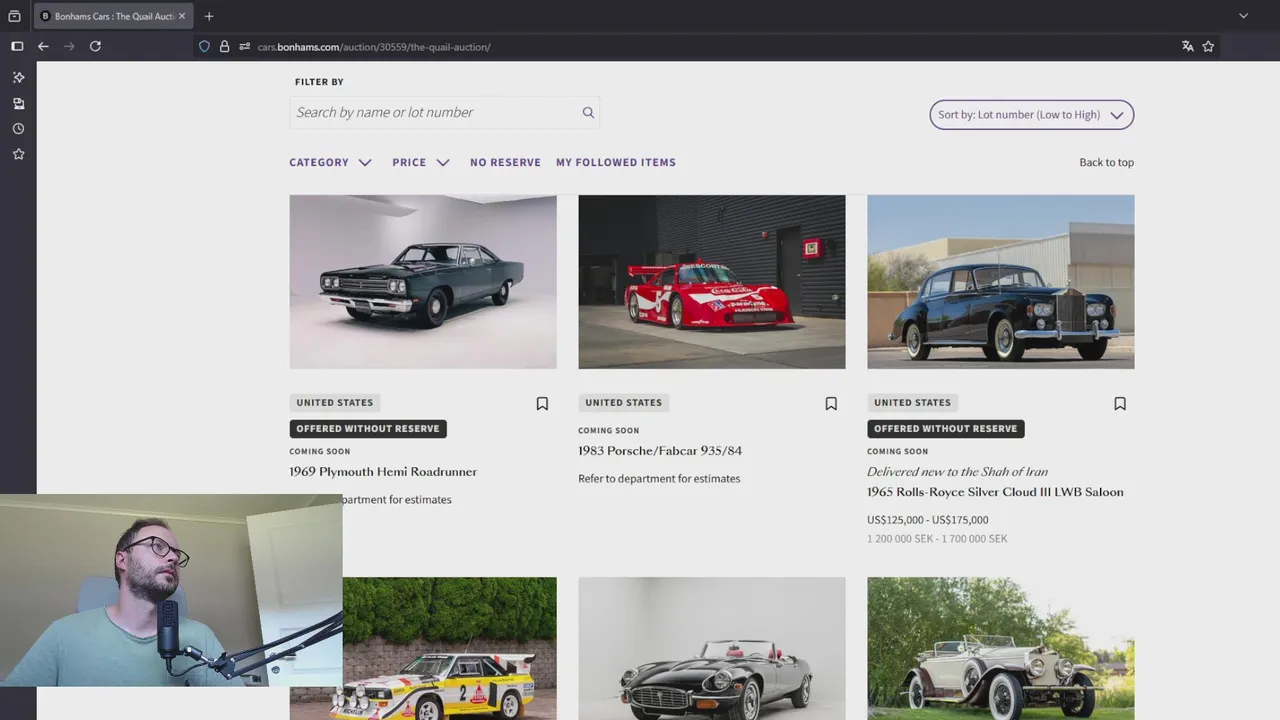
Task: Follow the Plymouth Hemi Roadrunner lot via bookmark
Action: 542,404
